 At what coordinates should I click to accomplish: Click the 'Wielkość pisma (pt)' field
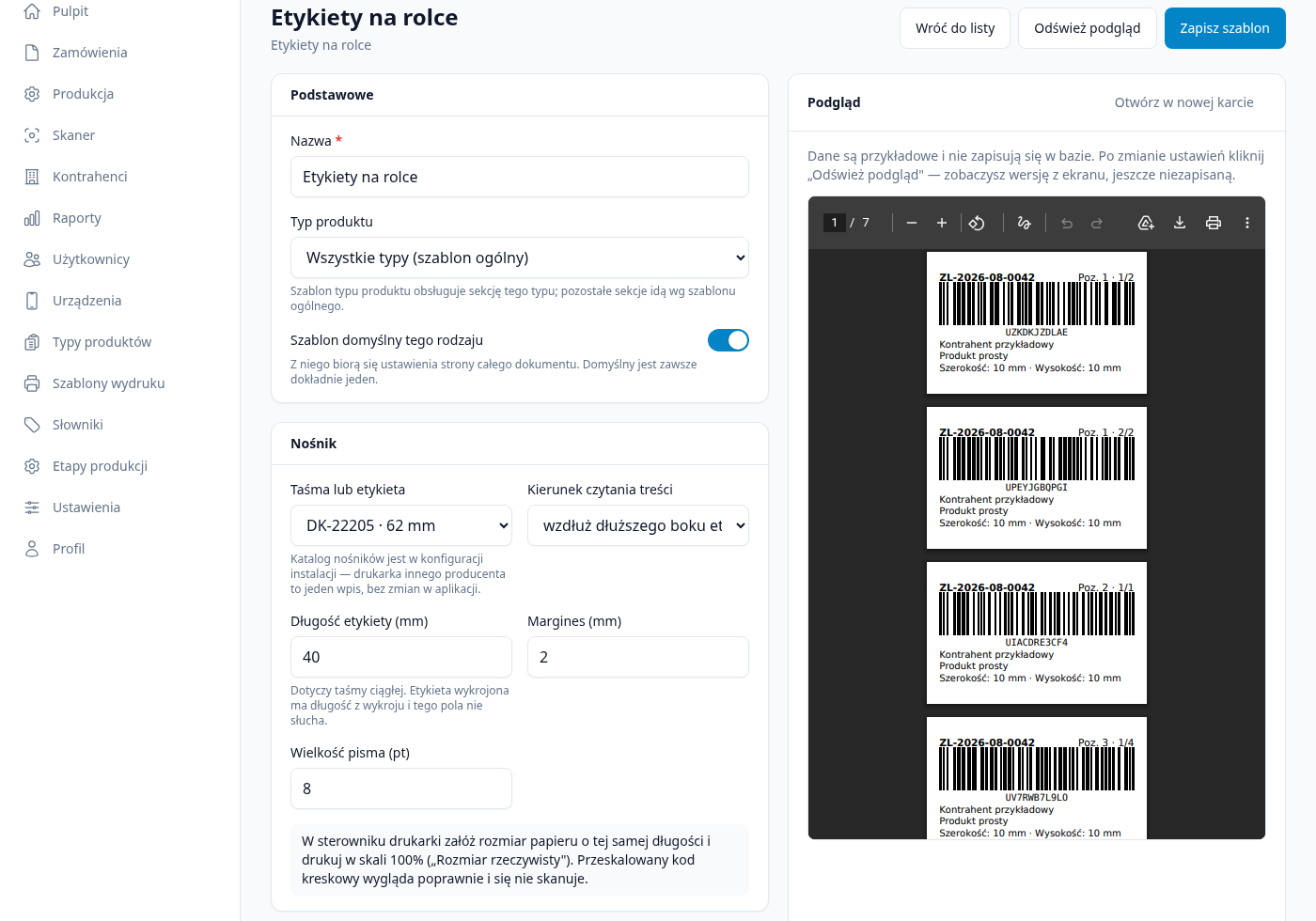click(401, 788)
